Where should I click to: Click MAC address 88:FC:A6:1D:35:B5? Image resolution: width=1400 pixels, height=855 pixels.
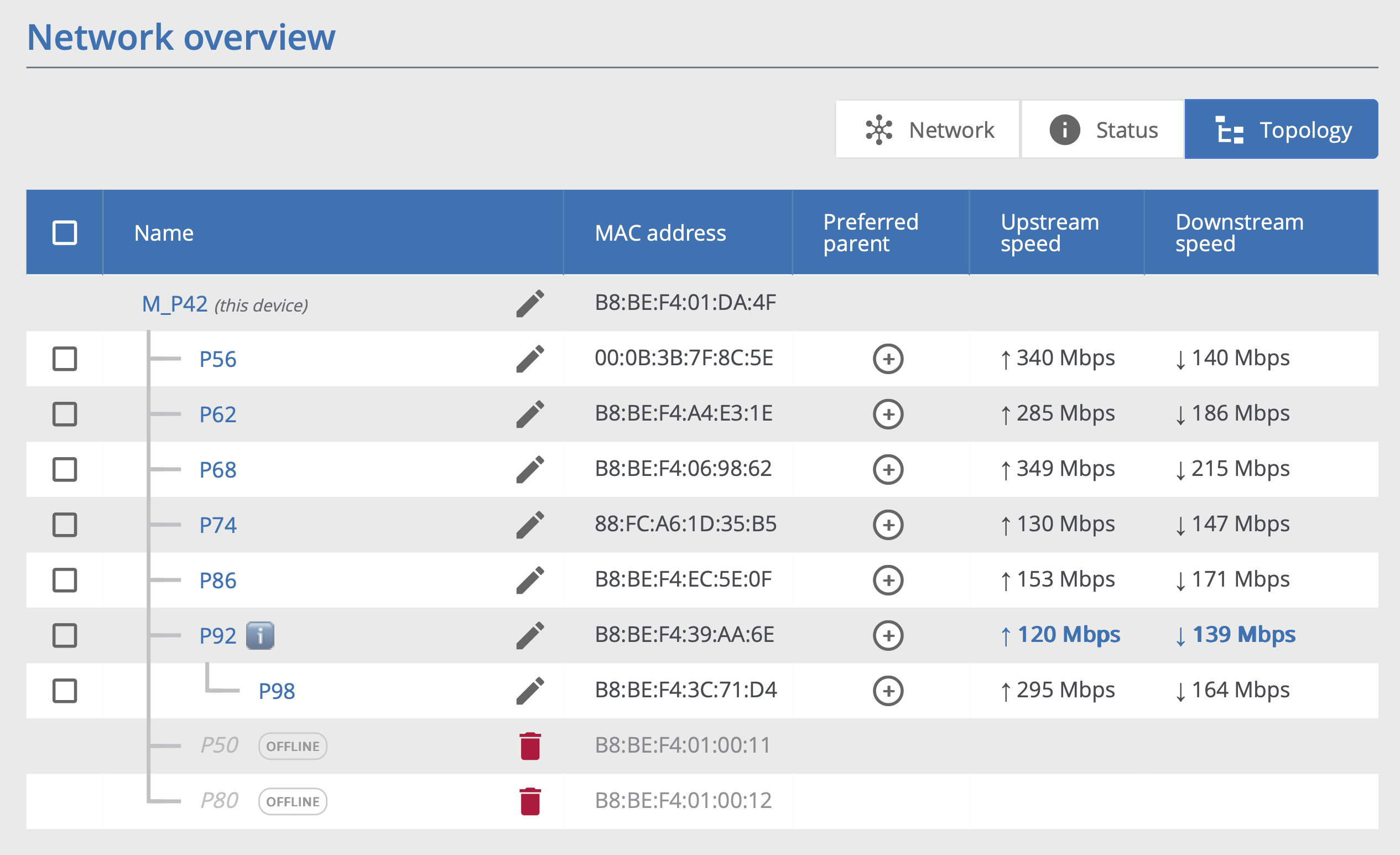point(685,524)
